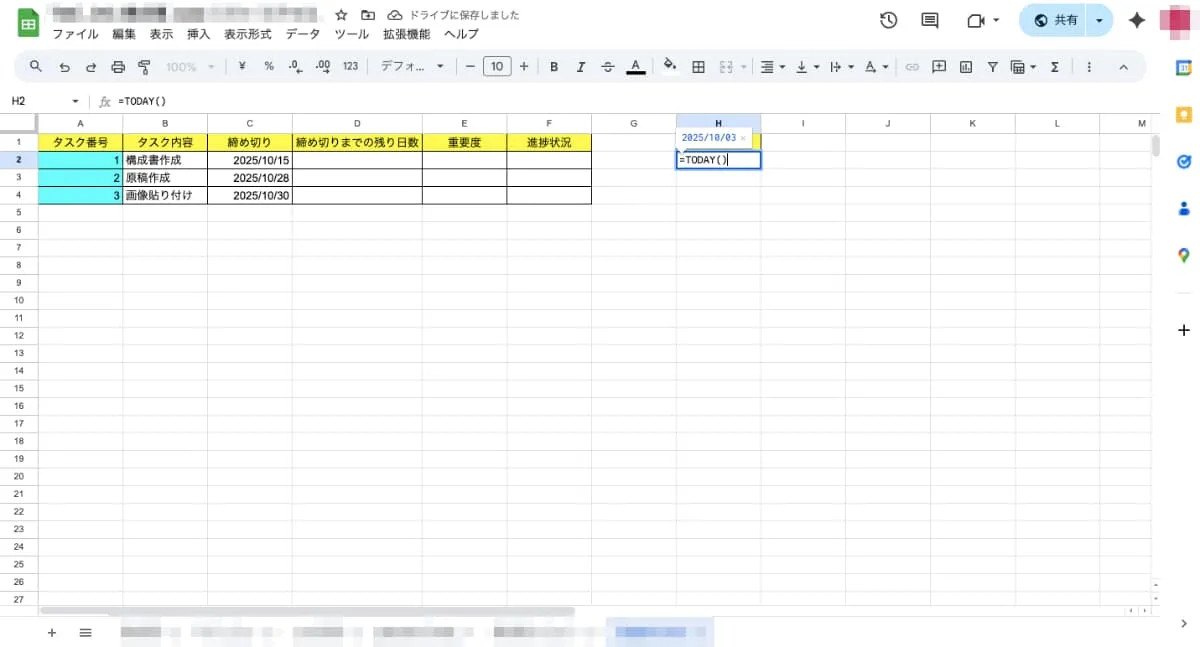Screen dimensions: 1200x647
Task: Expand the Share button dropdown arrow
Action: pyautogui.click(x=1097, y=19)
